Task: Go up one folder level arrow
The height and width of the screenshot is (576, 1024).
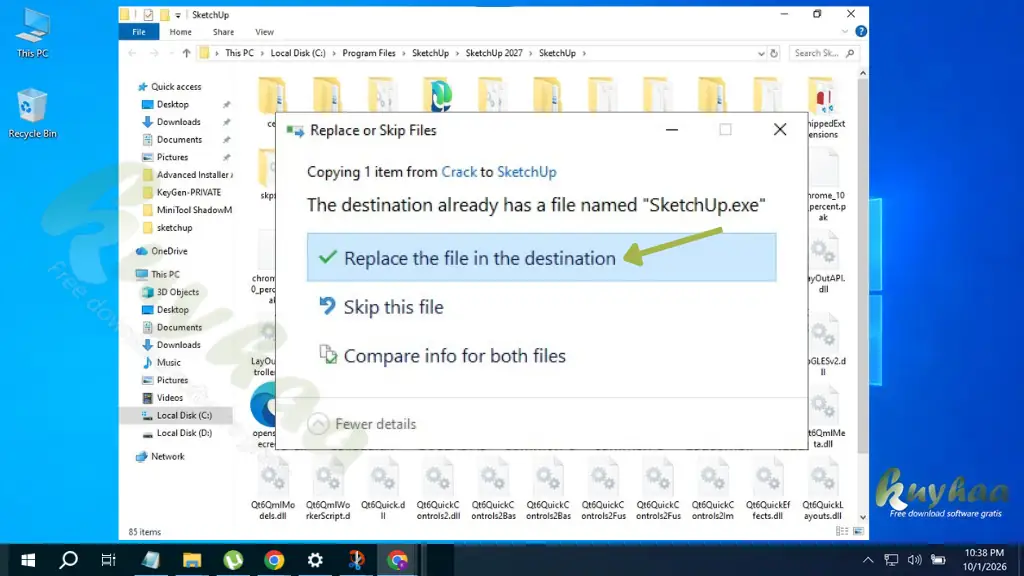Action: coord(186,53)
